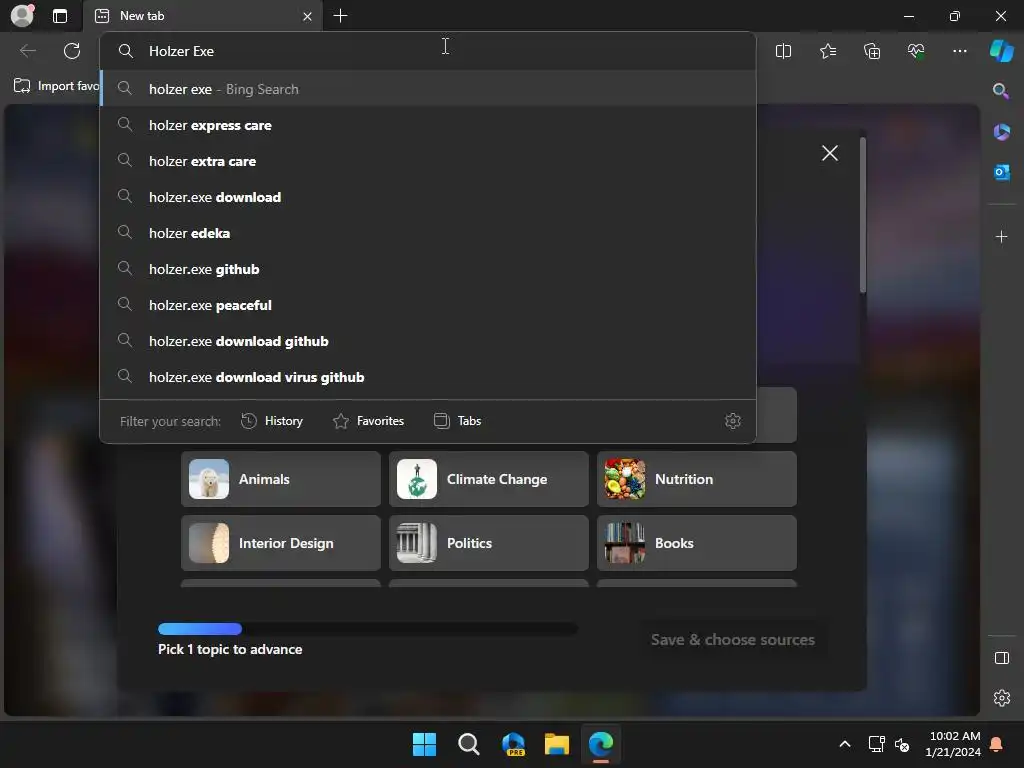Select suggestion holzer.exe download
This screenshot has width=1024, height=768.
428,197
